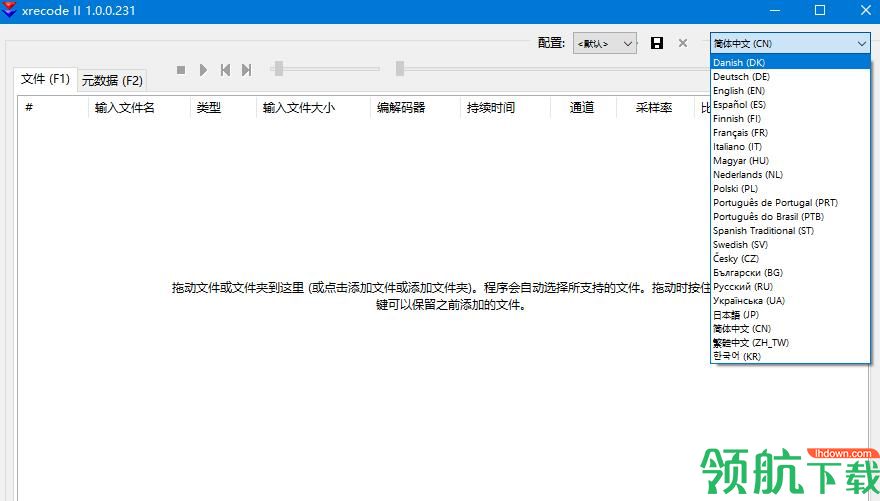Switch to the 文件 (F1) tab
The height and width of the screenshot is (501, 880).
point(45,79)
